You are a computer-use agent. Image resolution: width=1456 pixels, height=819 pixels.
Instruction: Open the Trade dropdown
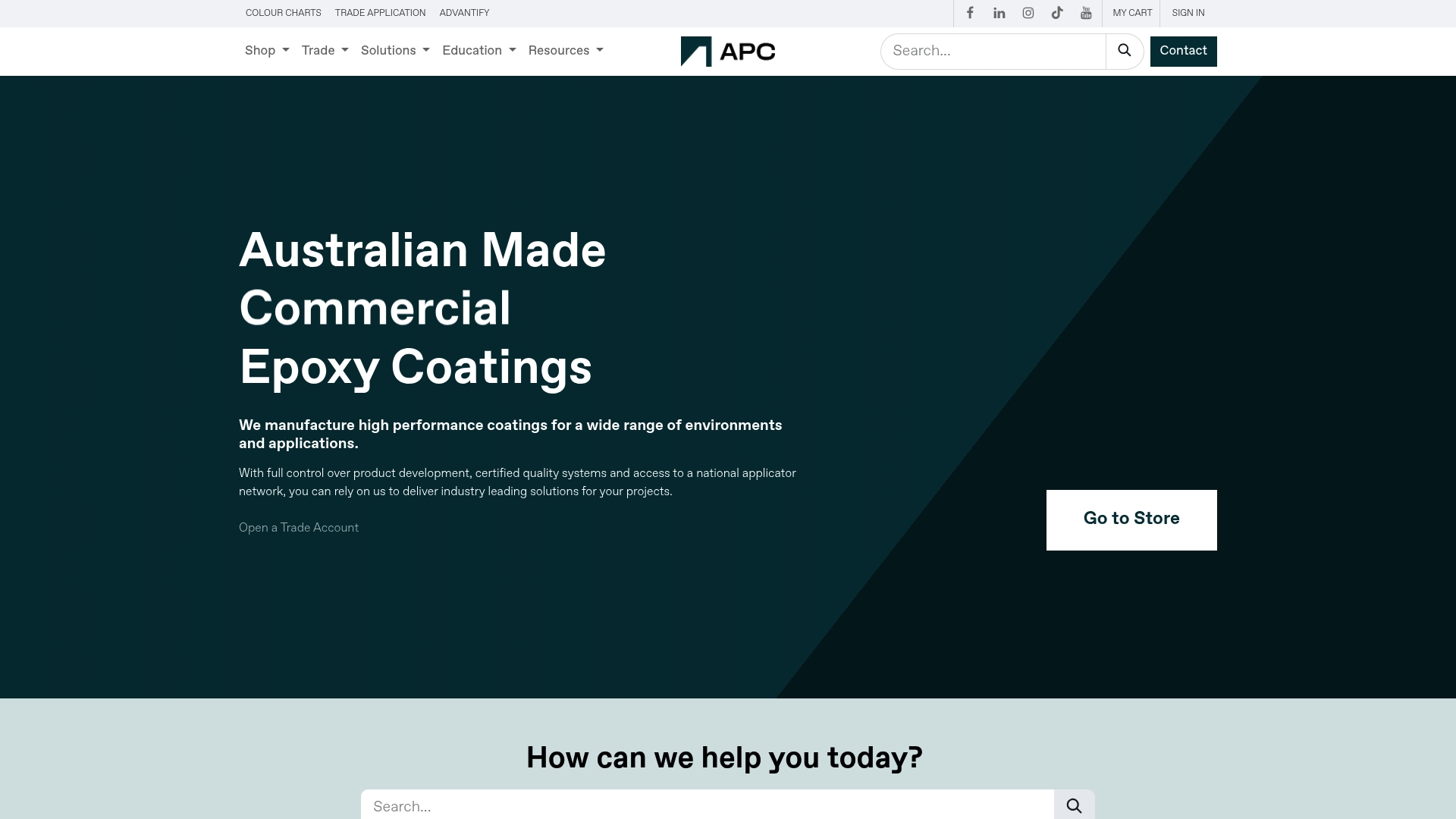pyautogui.click(x=325, y=51)
